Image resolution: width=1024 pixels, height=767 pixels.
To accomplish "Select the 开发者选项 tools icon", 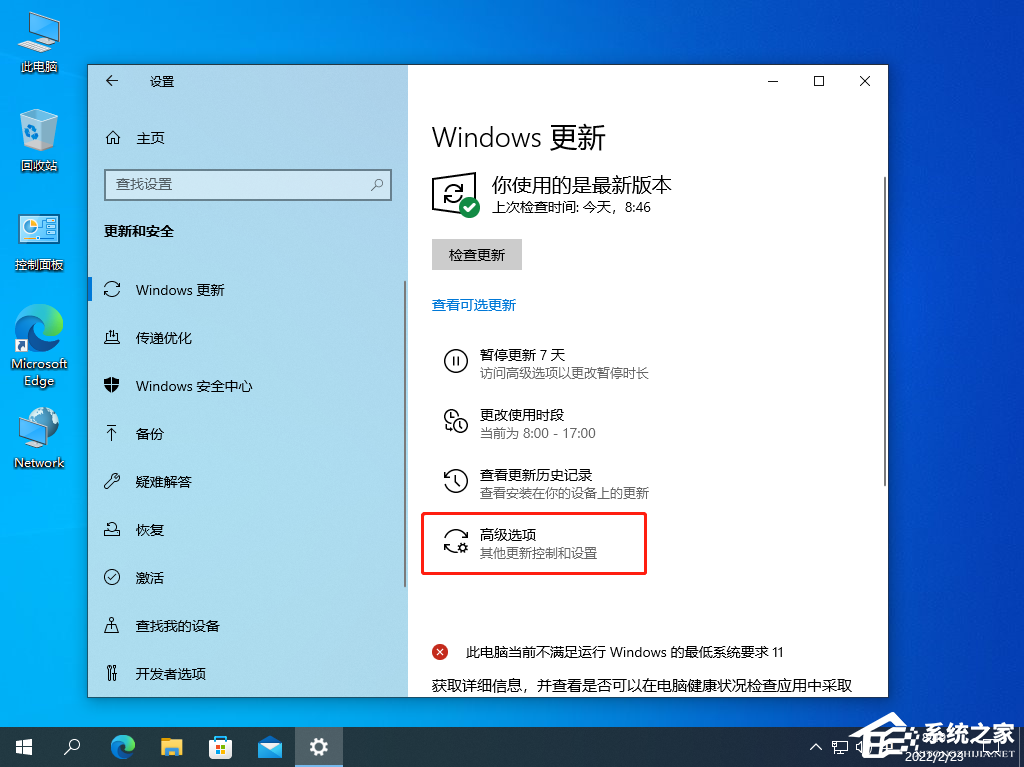I will pyautogui.click(x=113, y=673).
